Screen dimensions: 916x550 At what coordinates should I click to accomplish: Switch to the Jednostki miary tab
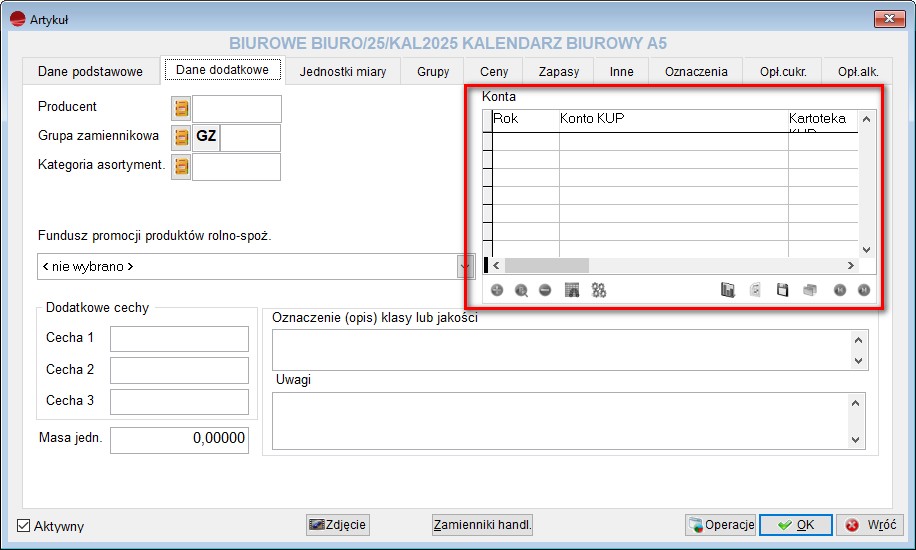coord(344,71)
